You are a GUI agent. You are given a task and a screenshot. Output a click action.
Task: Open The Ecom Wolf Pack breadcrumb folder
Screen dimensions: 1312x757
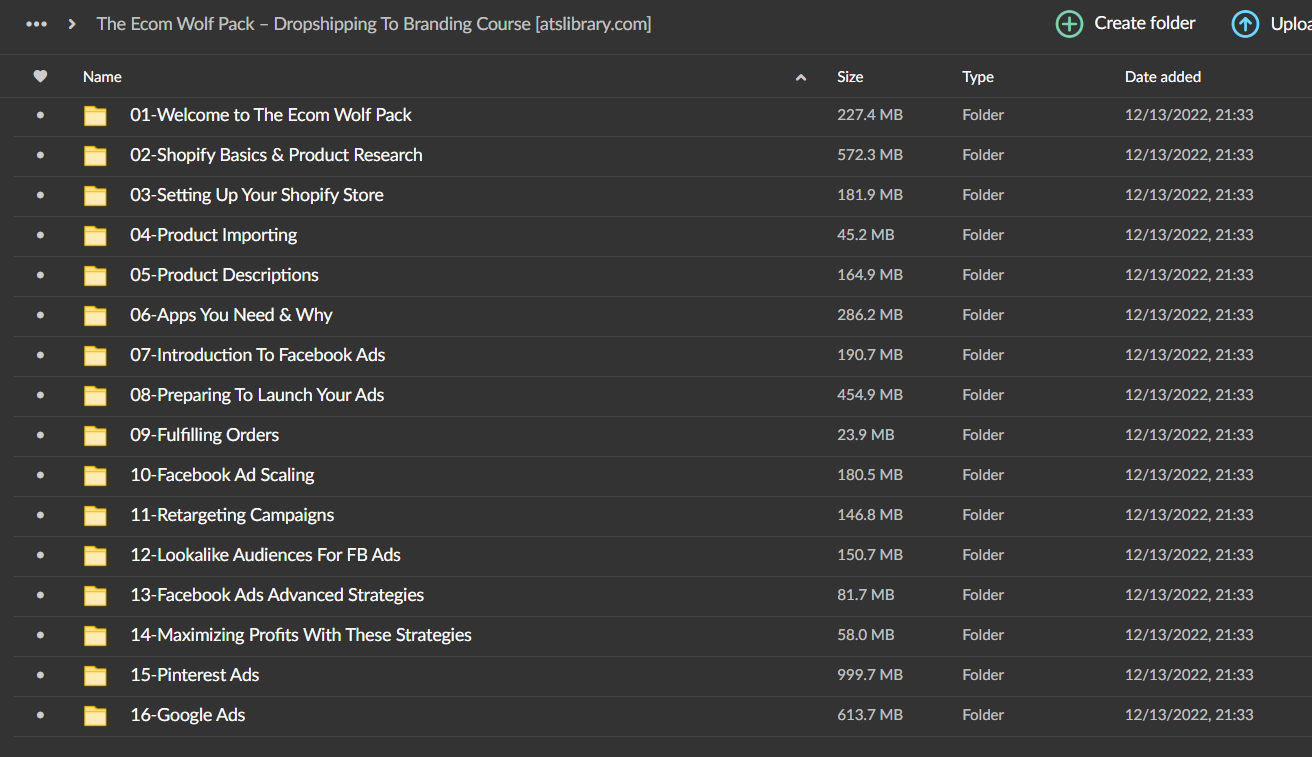pyautogui.click(x=374, y=24)
